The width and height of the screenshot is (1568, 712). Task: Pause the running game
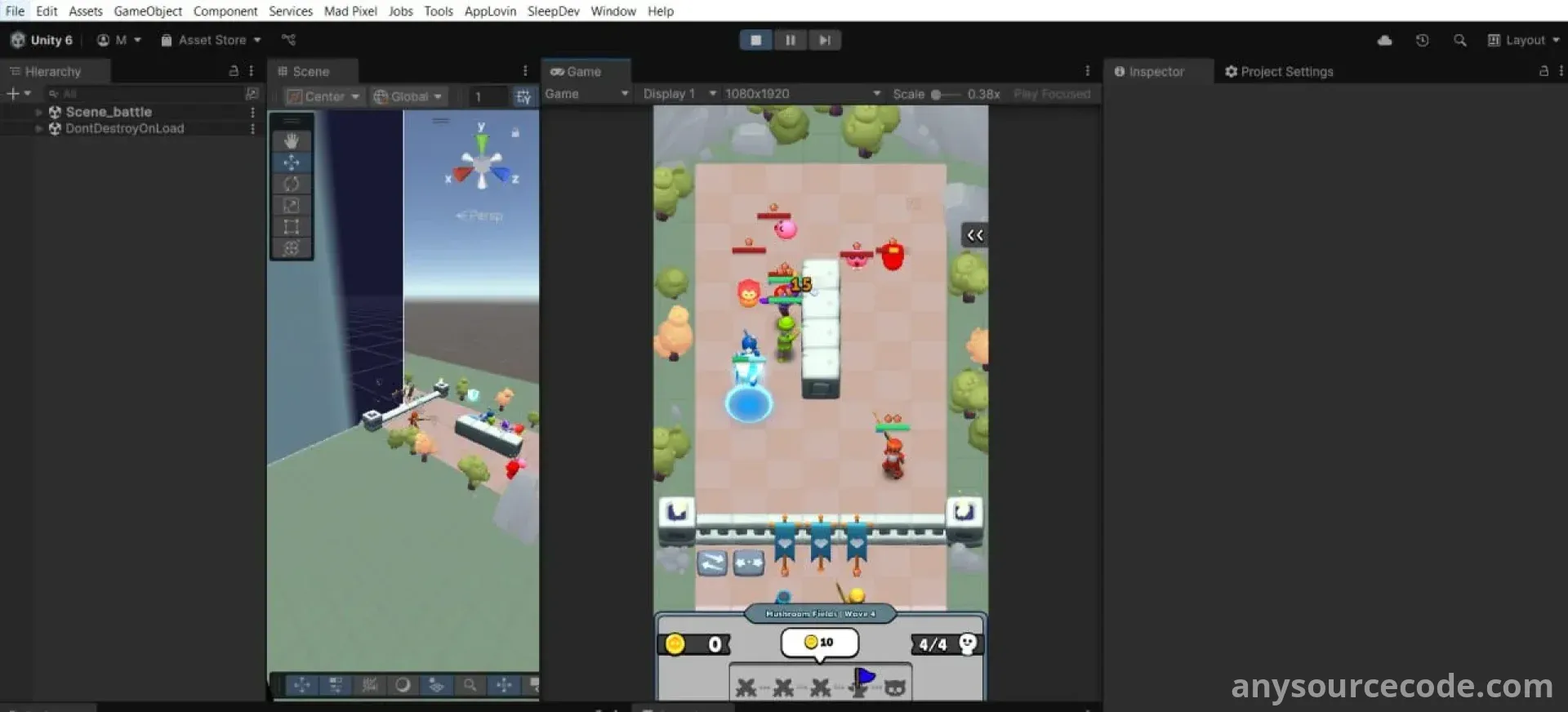coord(790,40)
